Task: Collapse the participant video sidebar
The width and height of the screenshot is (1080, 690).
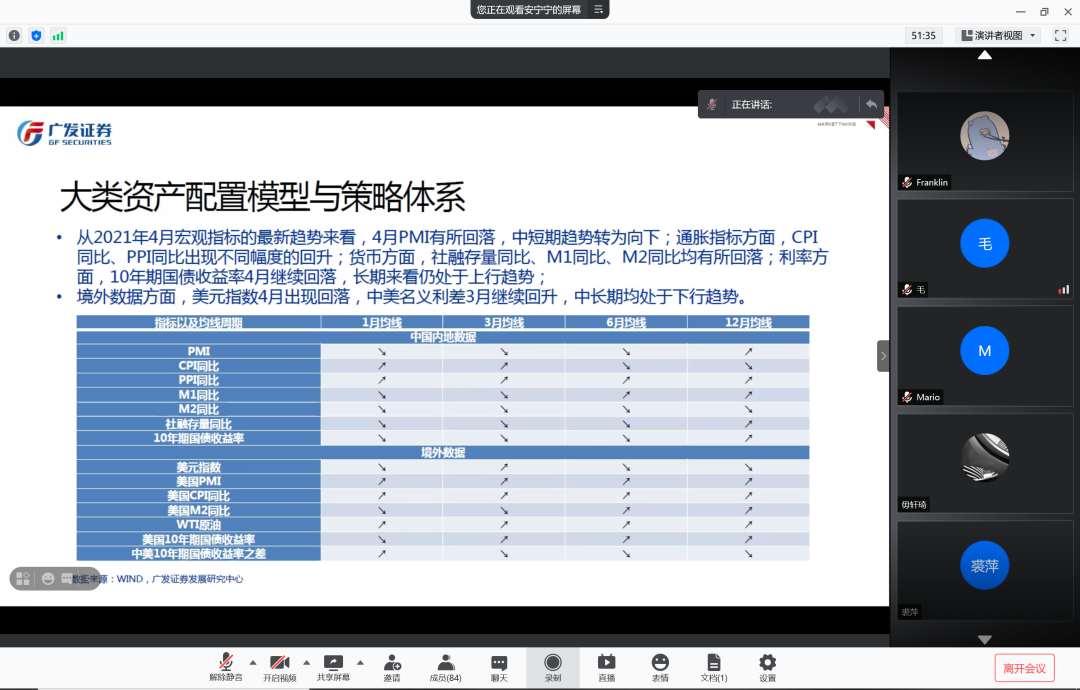Action: click(x=883, y=356)
